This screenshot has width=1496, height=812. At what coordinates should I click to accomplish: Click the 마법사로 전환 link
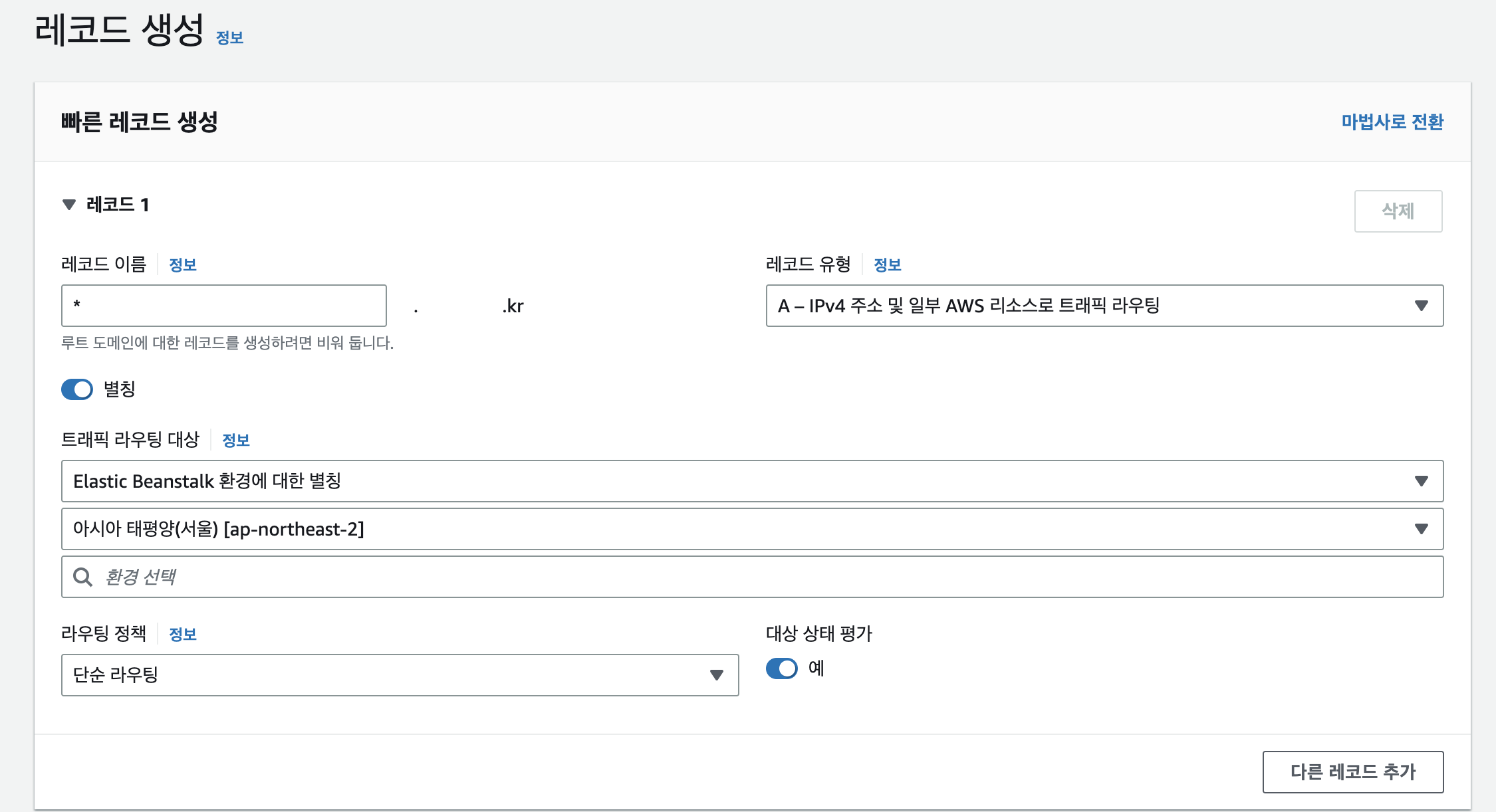click(x=1392, y=122)
